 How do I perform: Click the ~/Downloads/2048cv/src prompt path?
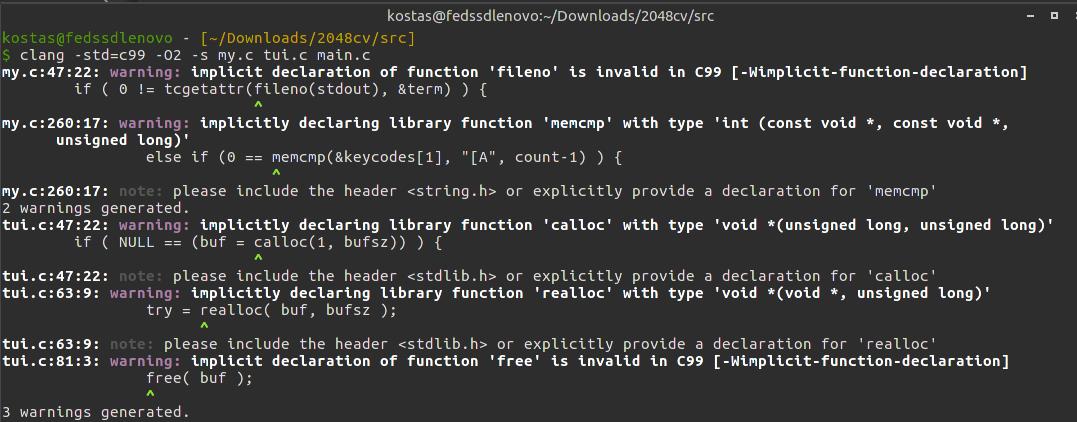pos(308,38)
